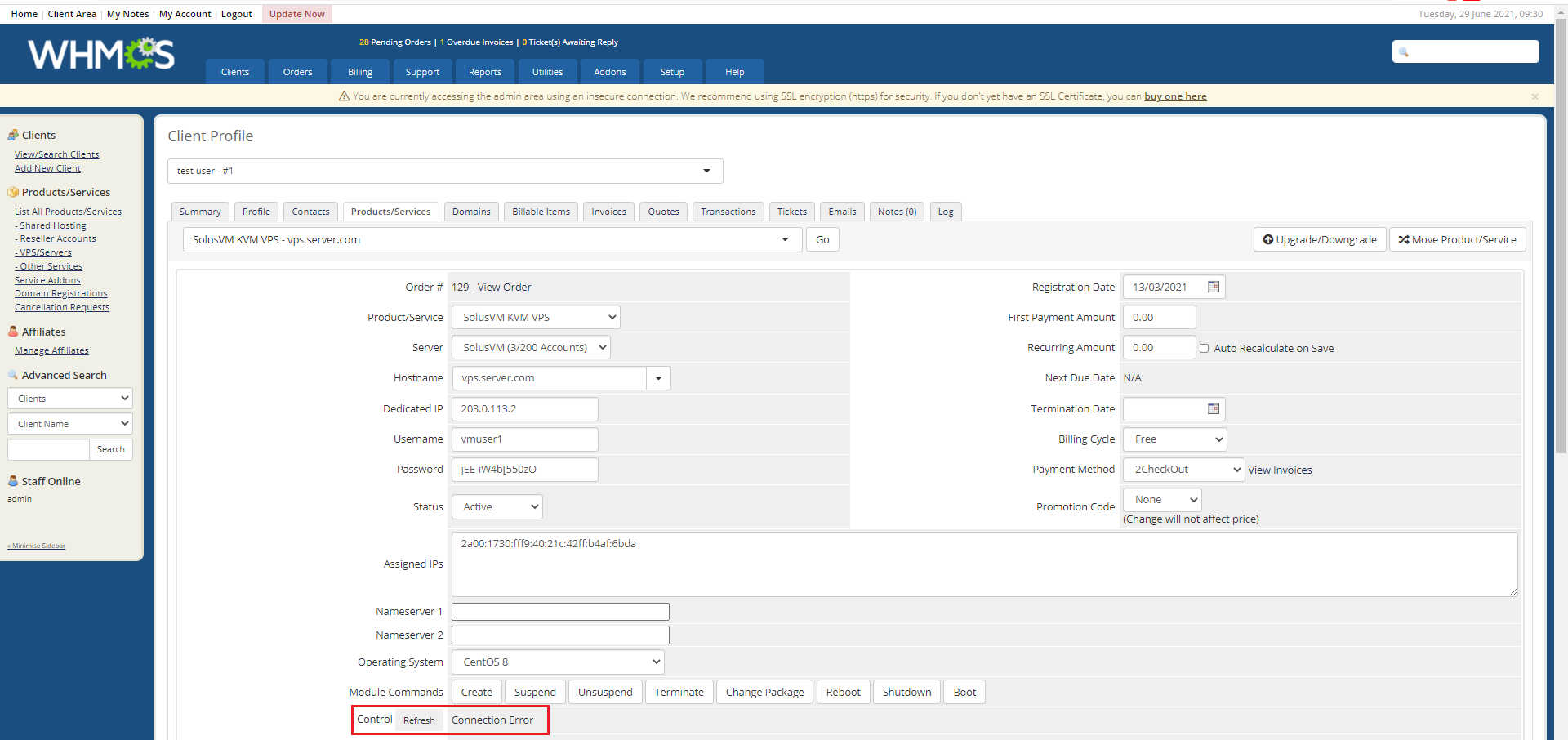
Task: Open the Termination Date calendar picker
Action: tap(1214, 408)
